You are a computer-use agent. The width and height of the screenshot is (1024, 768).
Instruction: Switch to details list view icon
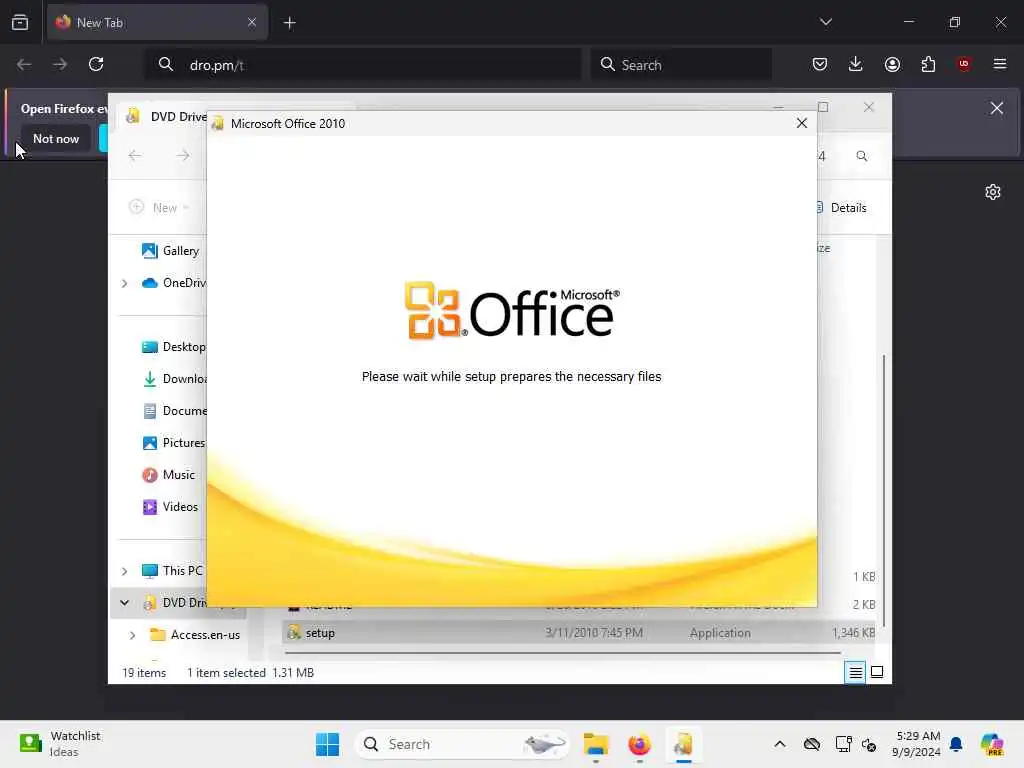click(x=855, y=672)
